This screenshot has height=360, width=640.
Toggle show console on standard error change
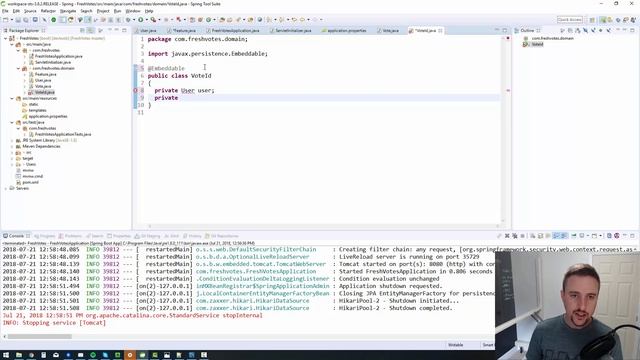(564, 236)
